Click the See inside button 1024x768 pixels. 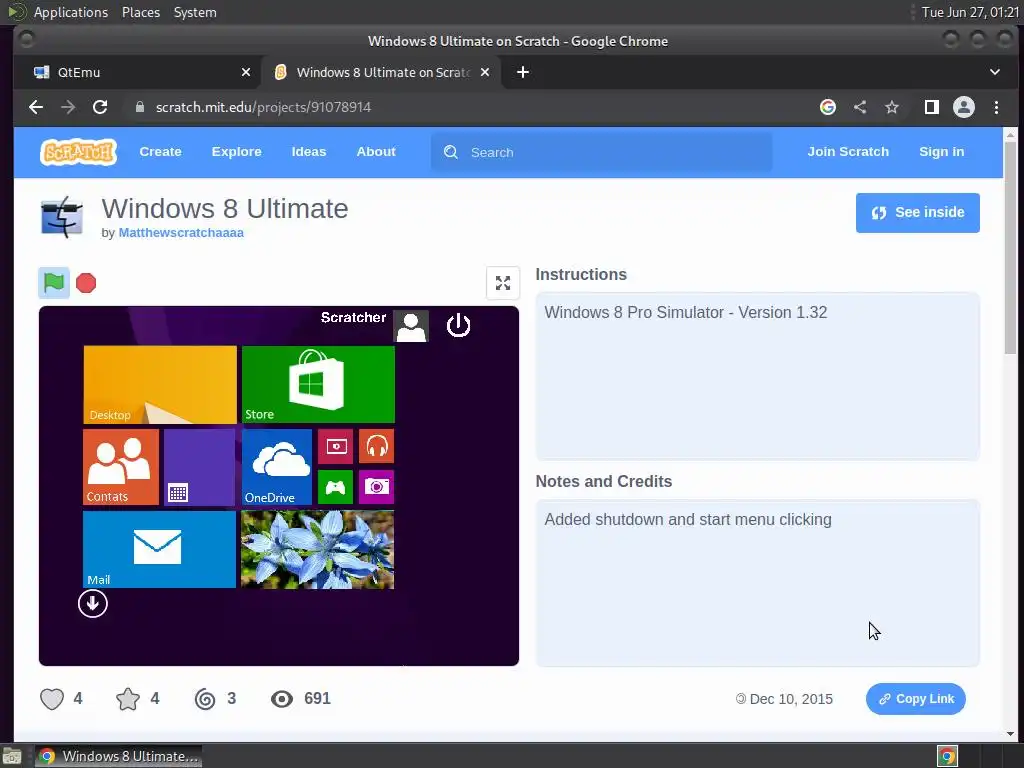coord(918,213)
